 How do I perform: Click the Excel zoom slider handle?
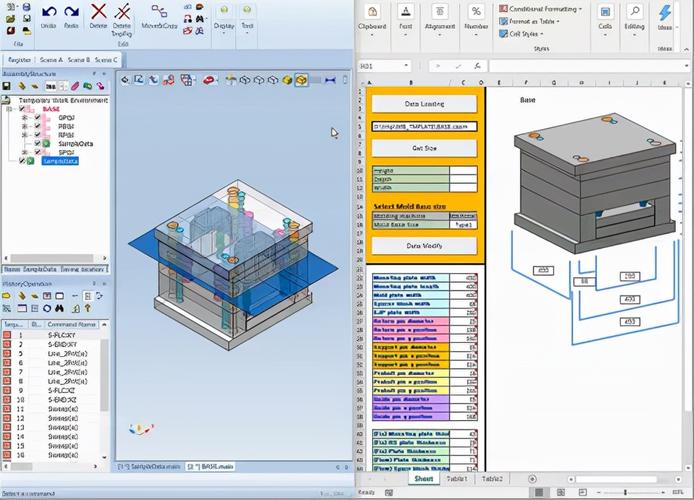click(x=625, y=492)
